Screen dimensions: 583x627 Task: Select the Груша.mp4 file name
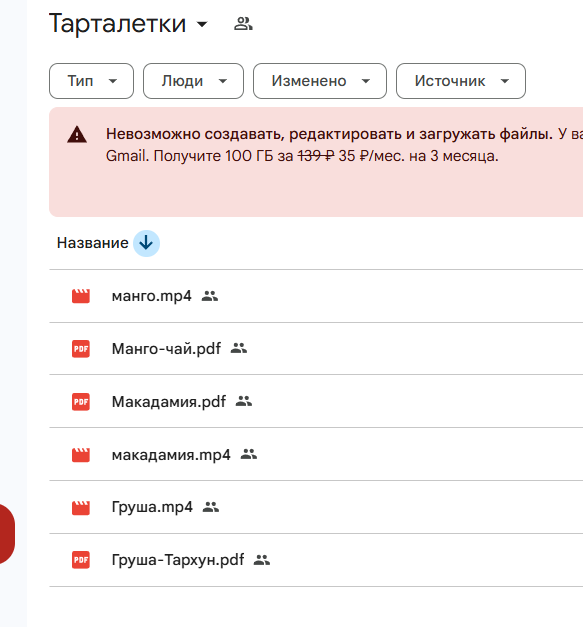[x=152, y=507]
